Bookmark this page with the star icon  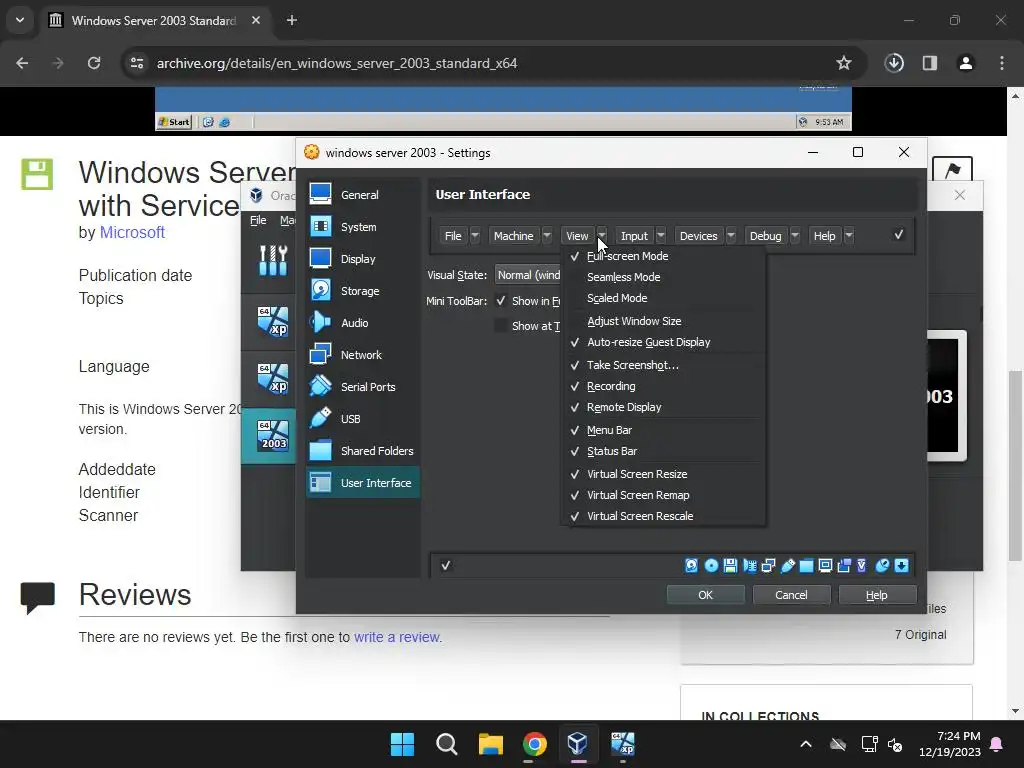coord(844,63)
